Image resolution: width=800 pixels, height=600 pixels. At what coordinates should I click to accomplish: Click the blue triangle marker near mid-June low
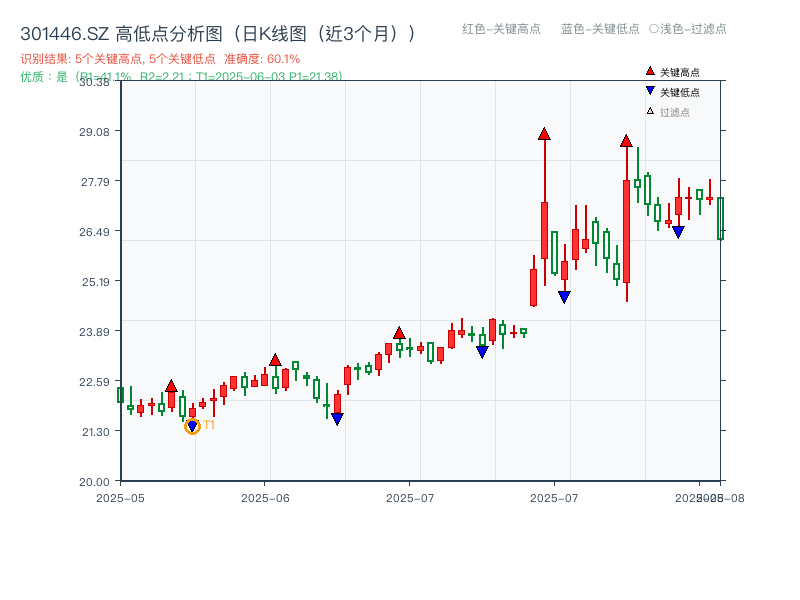(x=337, y=417)
